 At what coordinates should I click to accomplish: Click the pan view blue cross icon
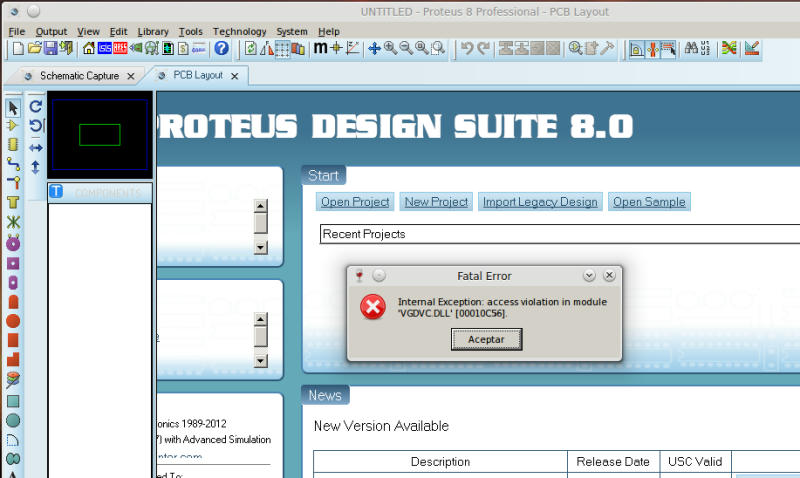[374, 49]
